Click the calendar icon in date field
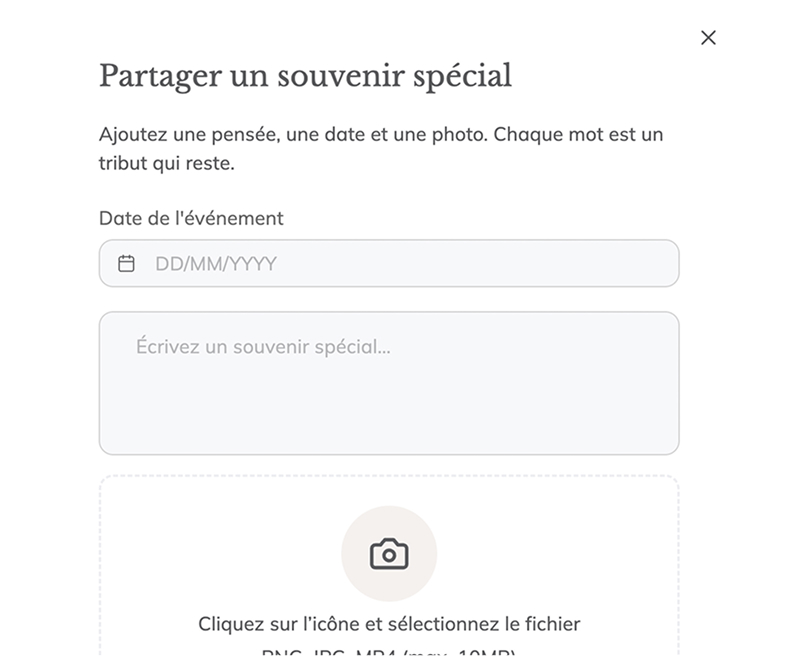This screenshot has height=656, width=804. click(127, 264)
